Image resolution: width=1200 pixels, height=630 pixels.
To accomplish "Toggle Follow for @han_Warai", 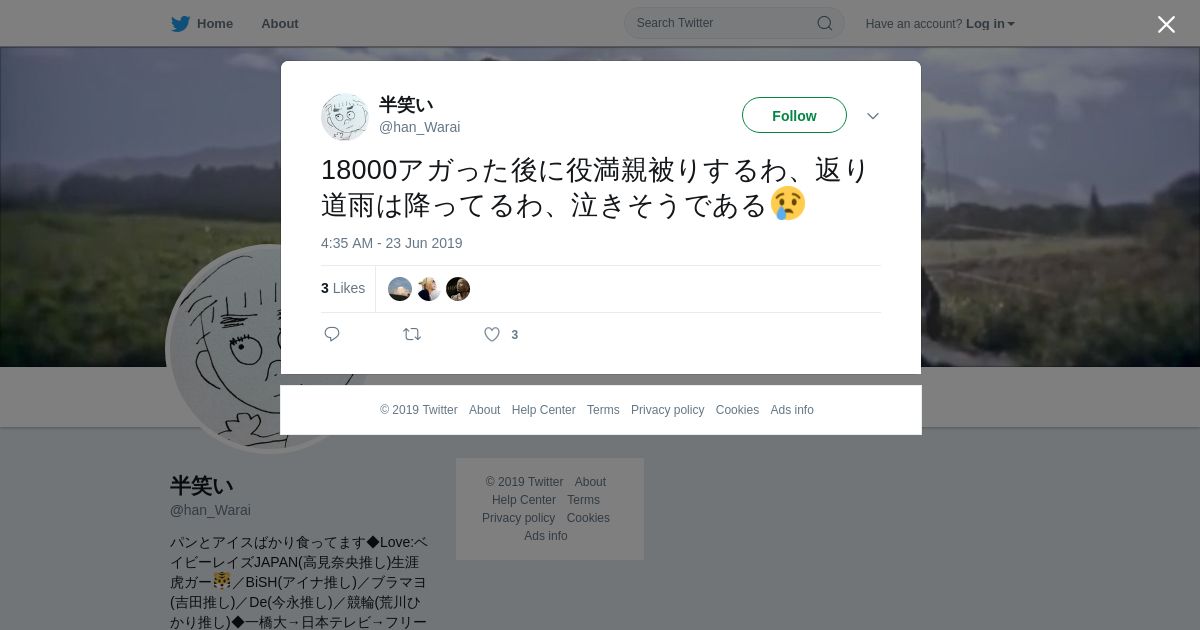I will click(794, 116).
